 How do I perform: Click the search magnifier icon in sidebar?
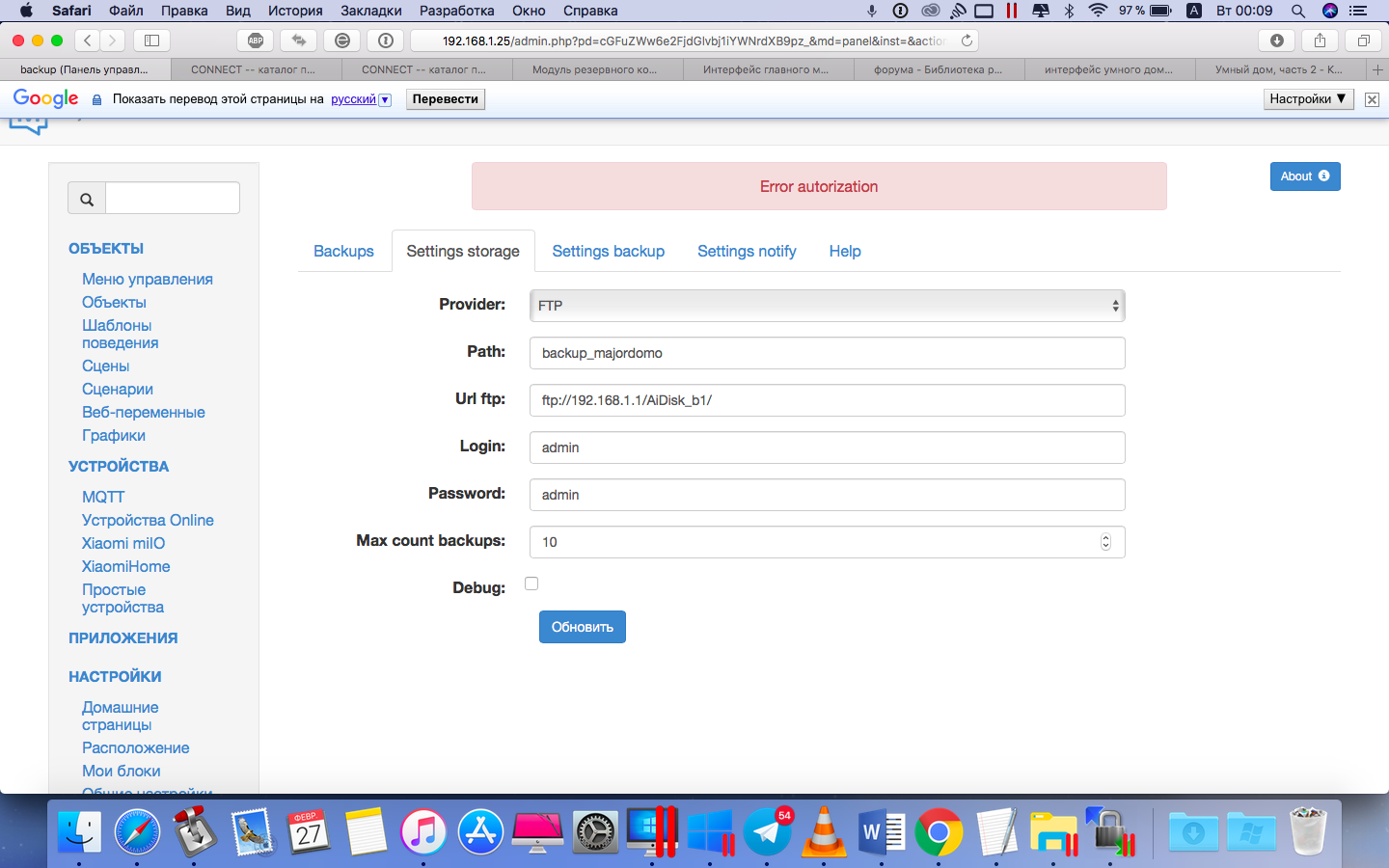87,199
